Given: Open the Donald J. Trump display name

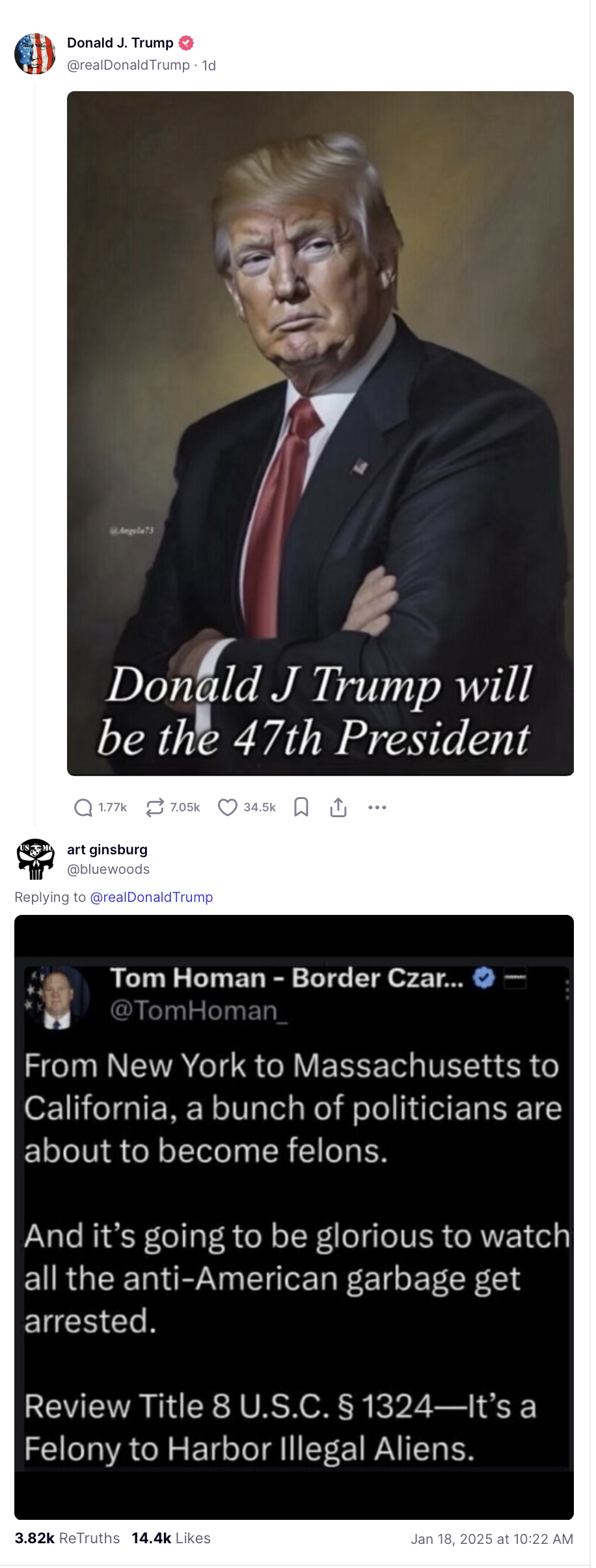Looking at the screenshot, I should point(120,43).
